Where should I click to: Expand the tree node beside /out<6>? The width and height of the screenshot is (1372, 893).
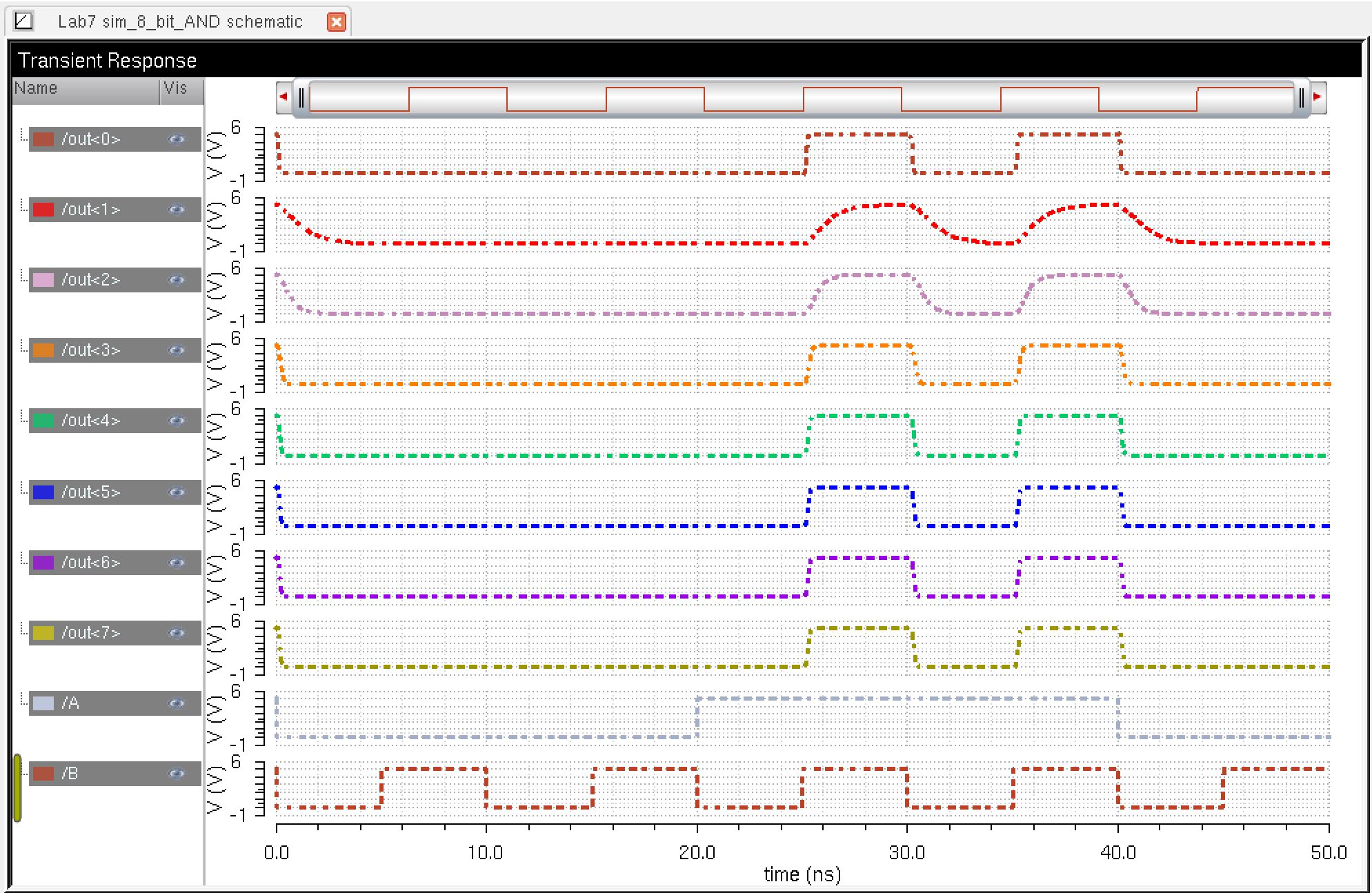coord(23,557)
